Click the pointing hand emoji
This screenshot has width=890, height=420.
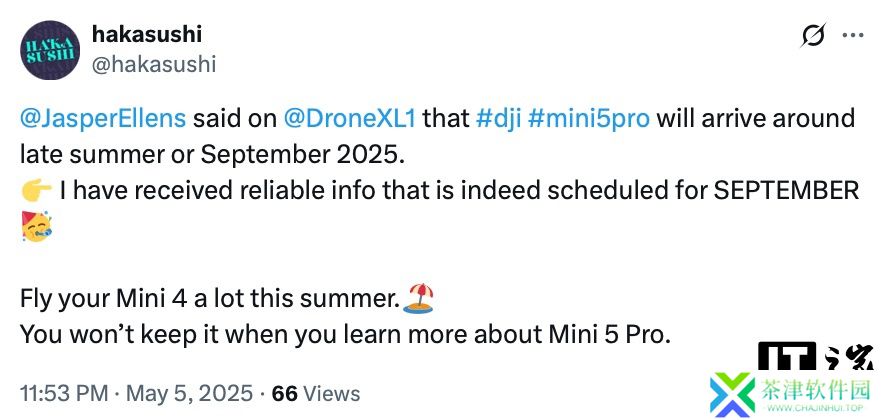coord(36,191)
